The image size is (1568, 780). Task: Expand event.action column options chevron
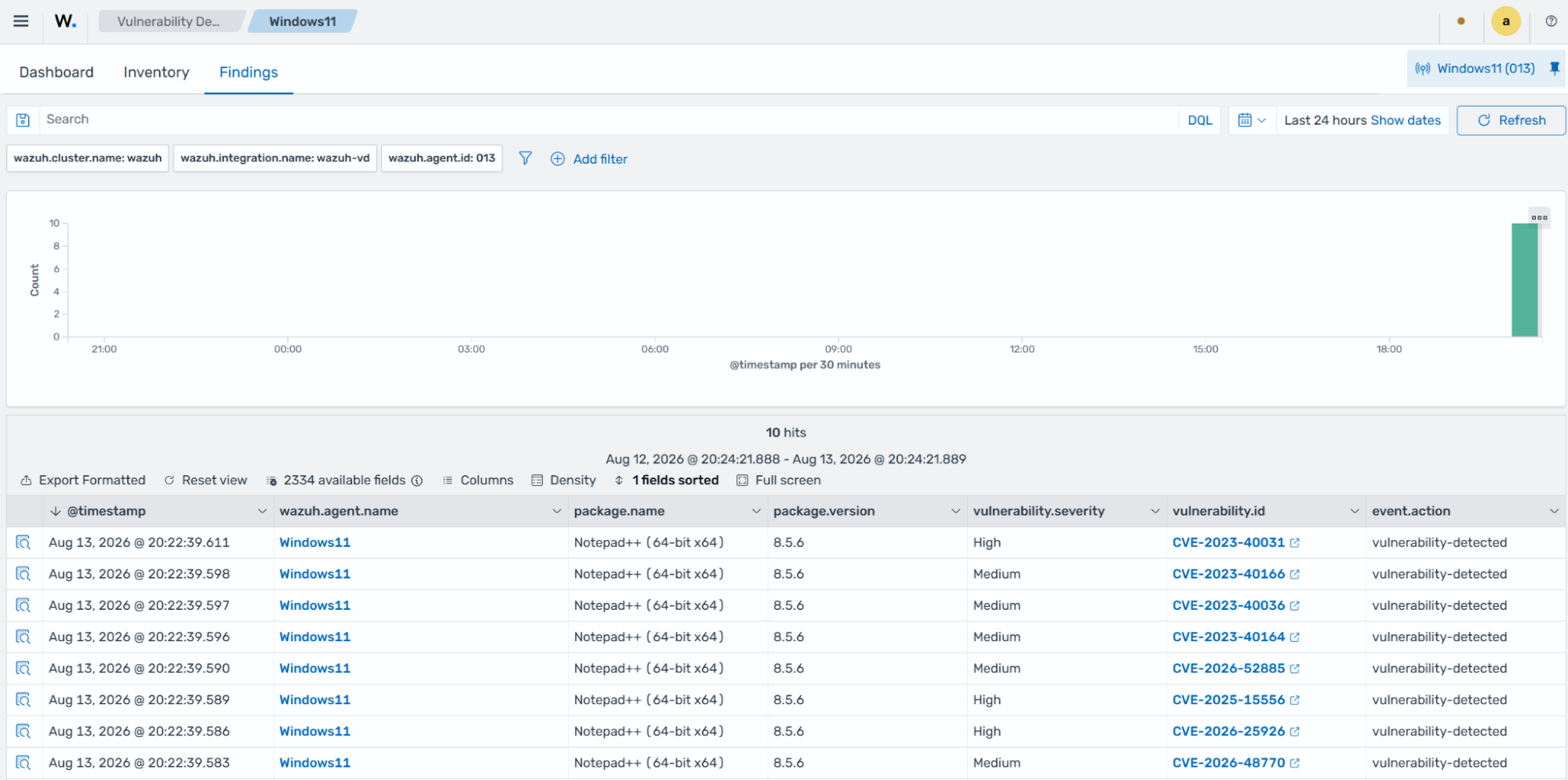(1554, 511)
